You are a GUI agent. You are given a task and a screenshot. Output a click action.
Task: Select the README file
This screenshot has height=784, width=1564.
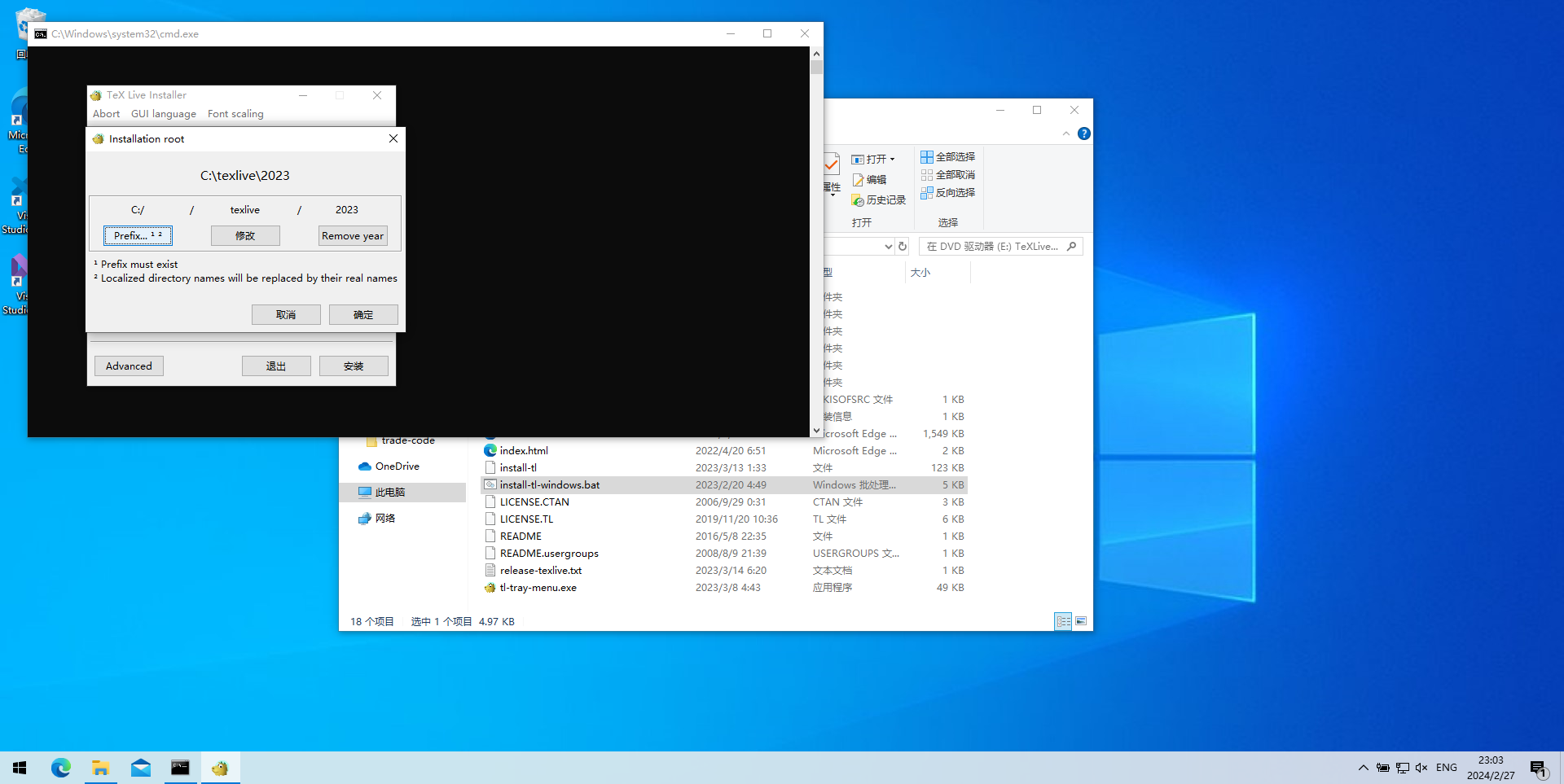coord(521,536)
